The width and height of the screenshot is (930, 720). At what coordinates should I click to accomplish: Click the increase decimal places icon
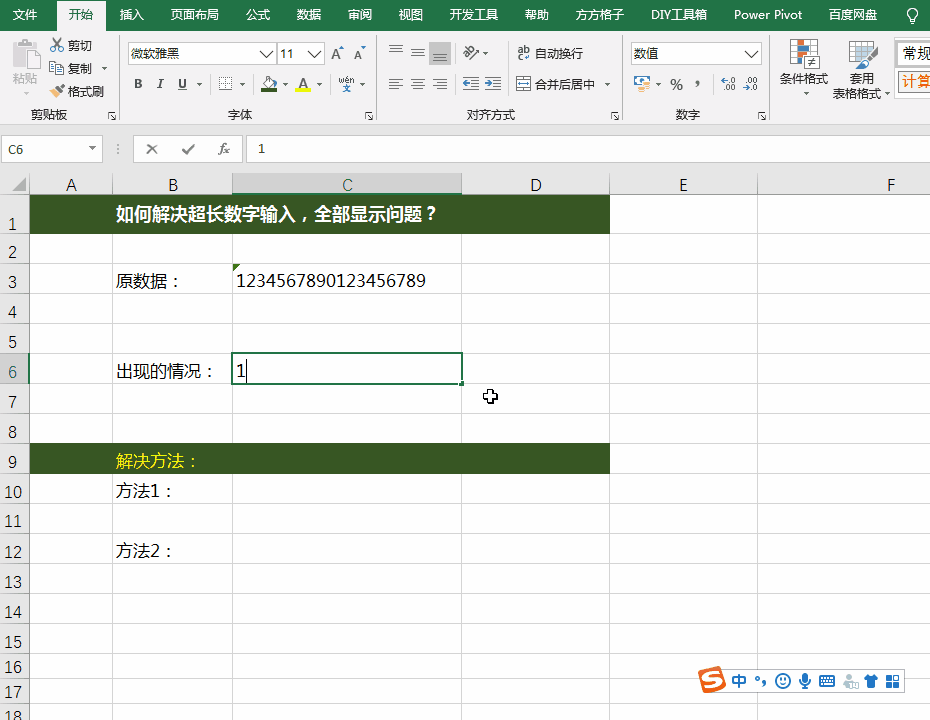[728, 84]
